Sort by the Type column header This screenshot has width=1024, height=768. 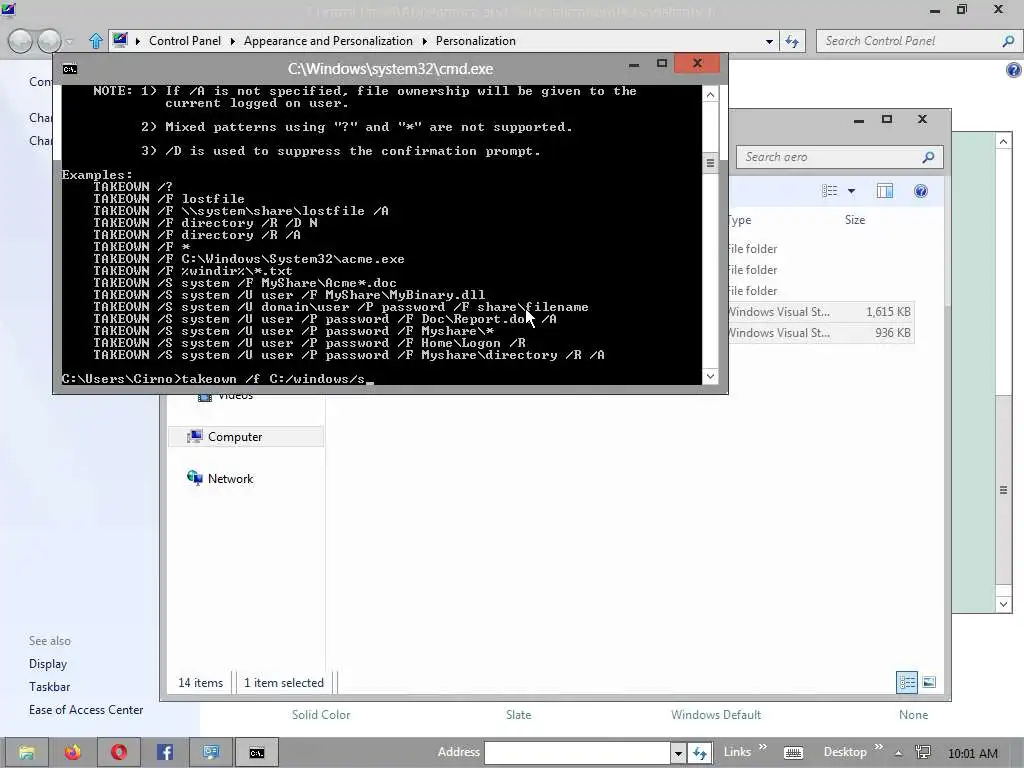(739, 220)
